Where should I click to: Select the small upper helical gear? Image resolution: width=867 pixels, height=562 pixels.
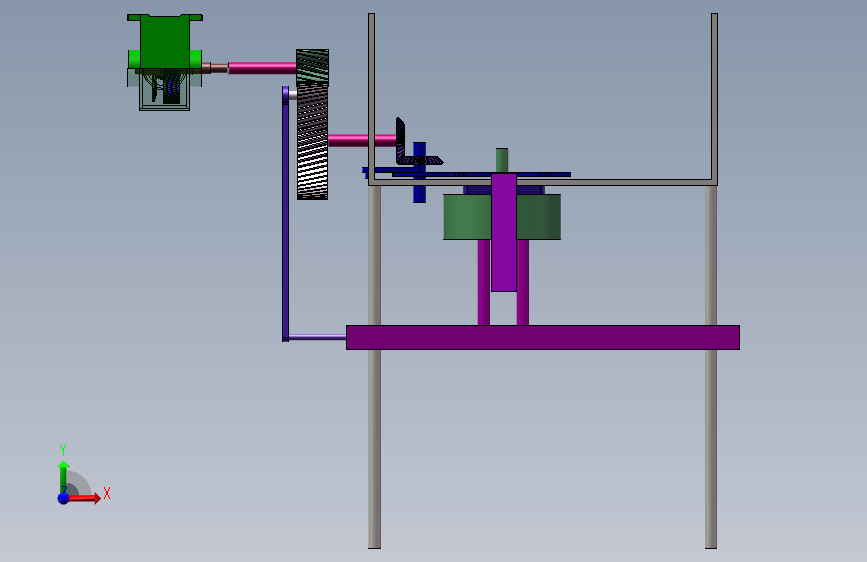coord(312,67)
